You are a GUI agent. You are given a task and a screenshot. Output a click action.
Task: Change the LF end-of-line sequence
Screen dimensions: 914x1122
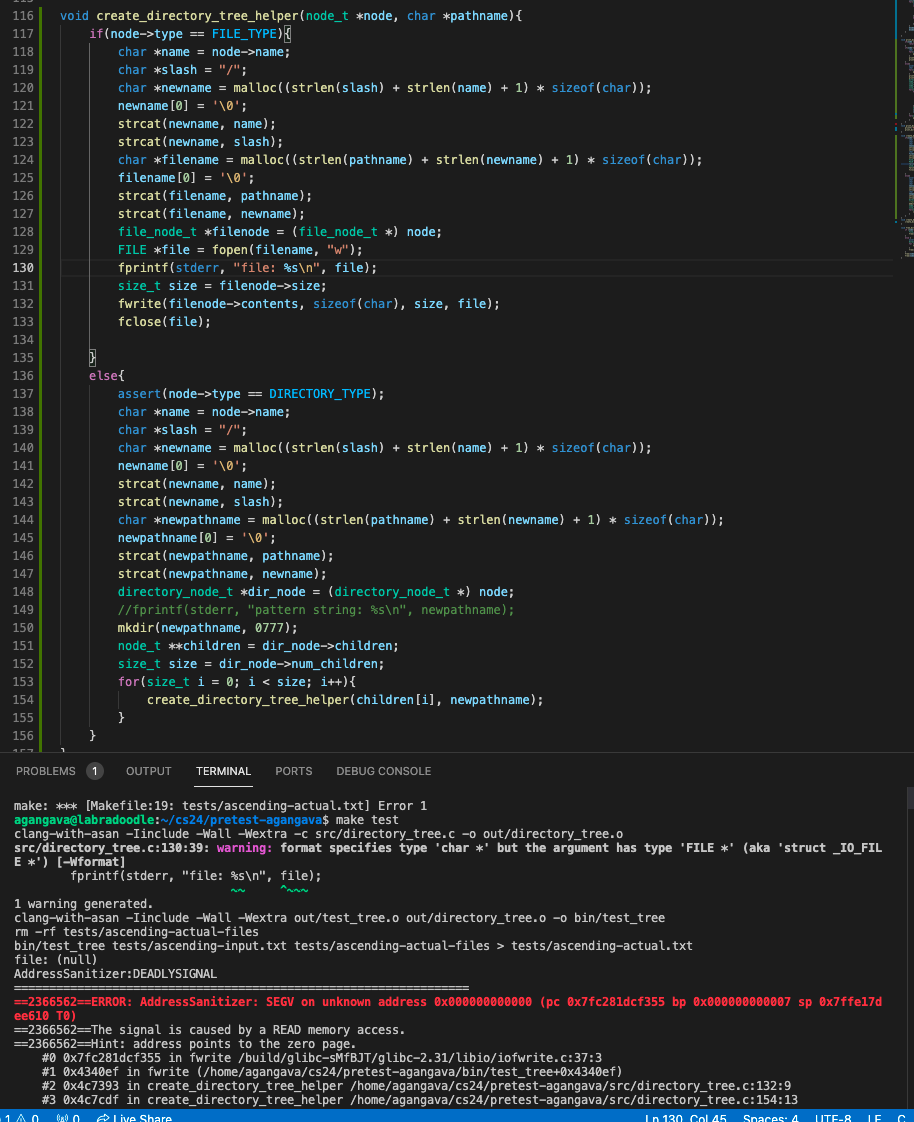click(x=874, y=1117)
